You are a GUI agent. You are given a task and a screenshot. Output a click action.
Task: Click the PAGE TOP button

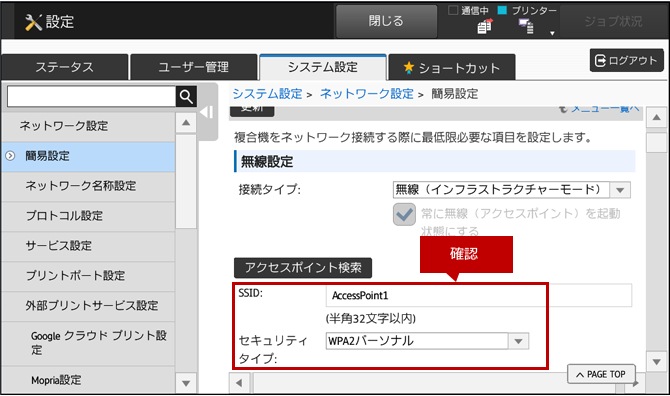(601, 374)
